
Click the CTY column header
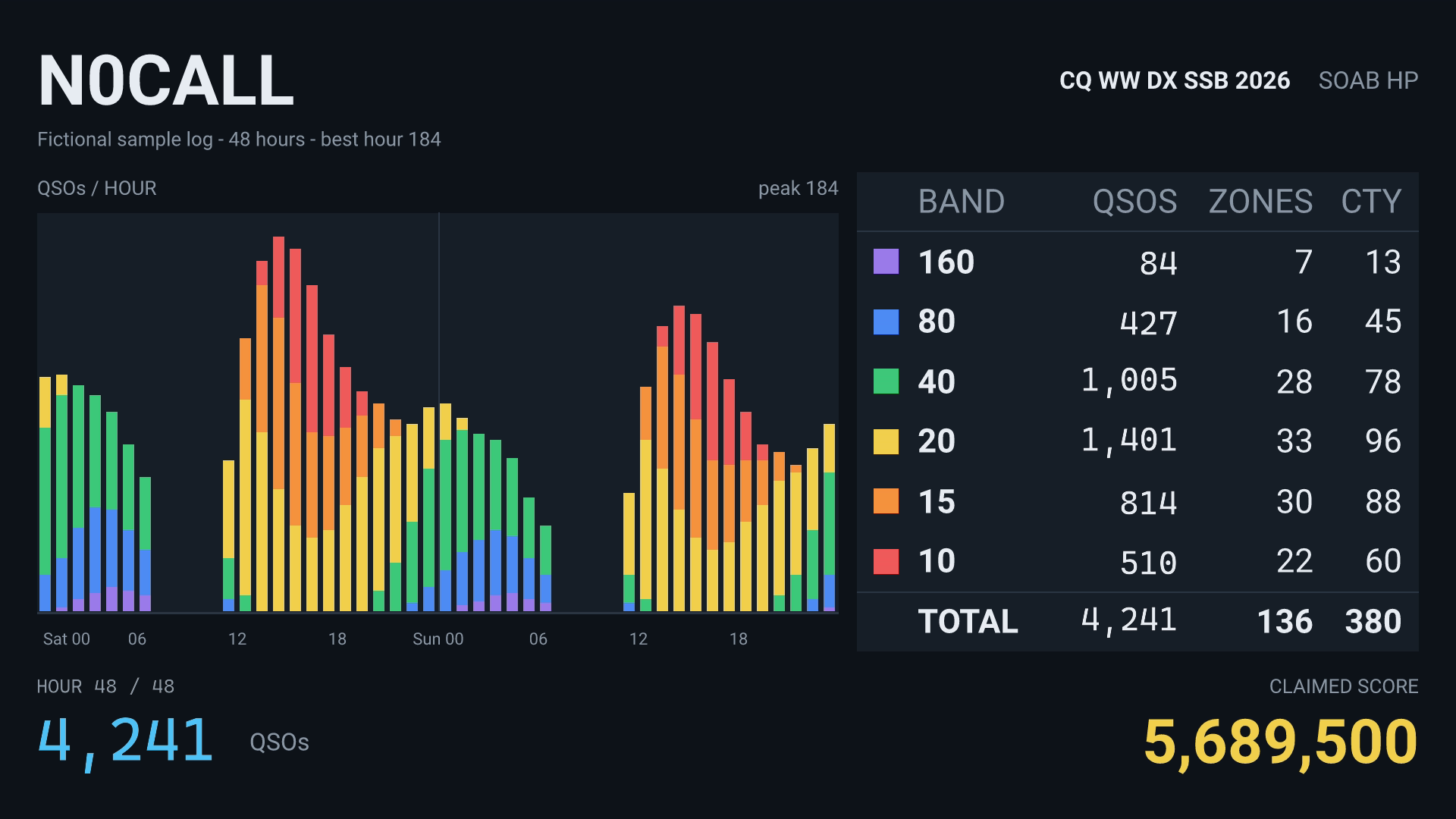(x=1371, y=202)
